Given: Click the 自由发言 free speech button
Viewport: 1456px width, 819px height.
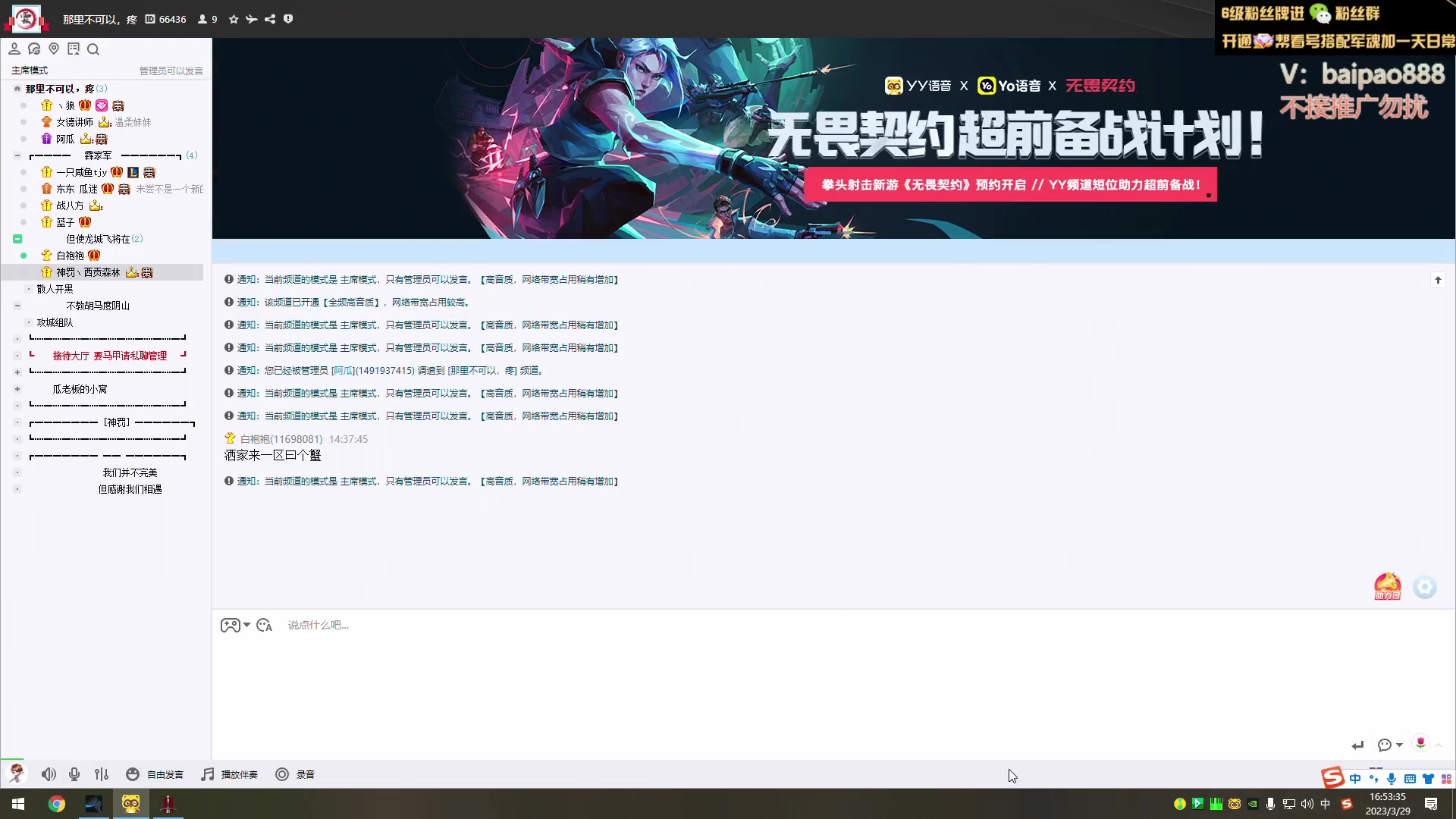Looking at the screenshot, I should tap(155, 774).
